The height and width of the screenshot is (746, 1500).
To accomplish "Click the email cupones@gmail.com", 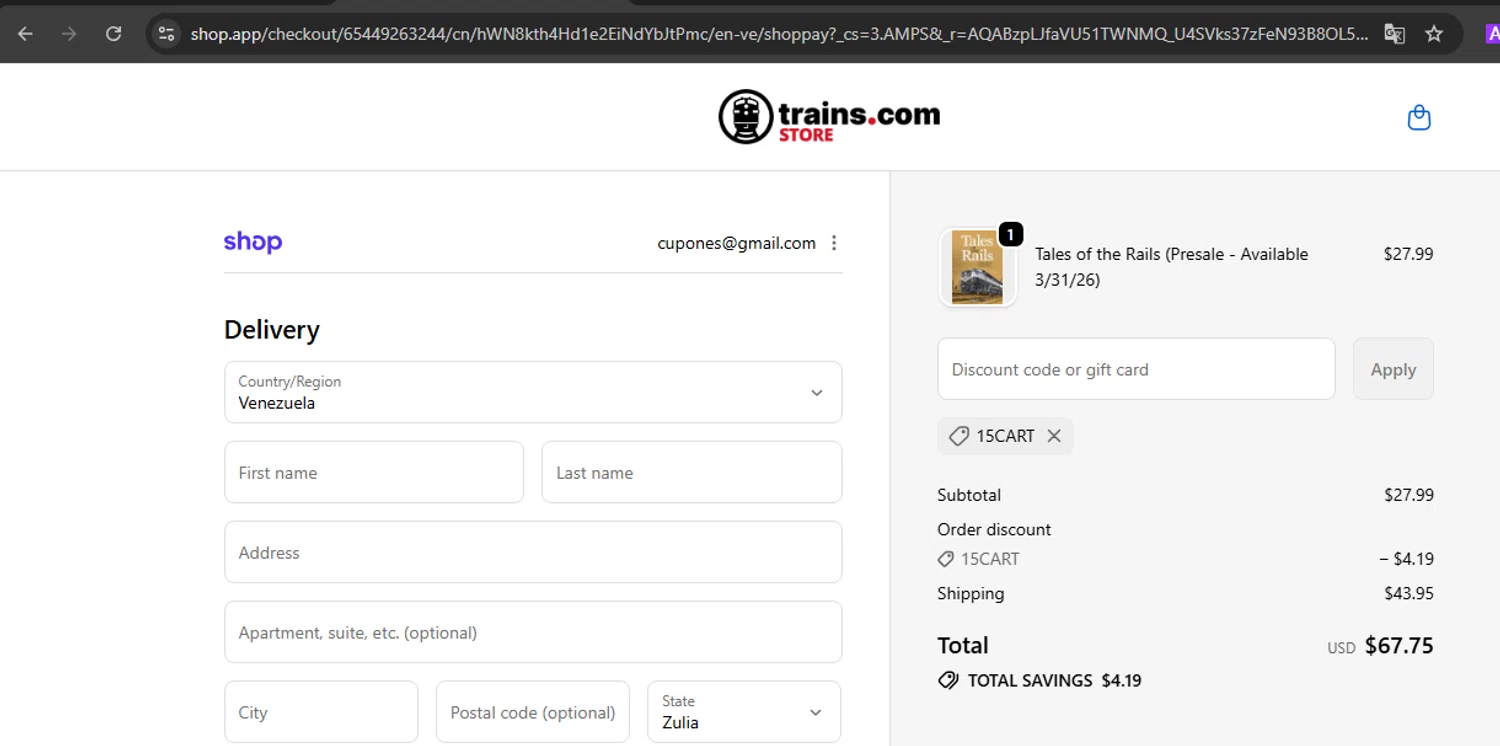I will (x=736, y=243).
